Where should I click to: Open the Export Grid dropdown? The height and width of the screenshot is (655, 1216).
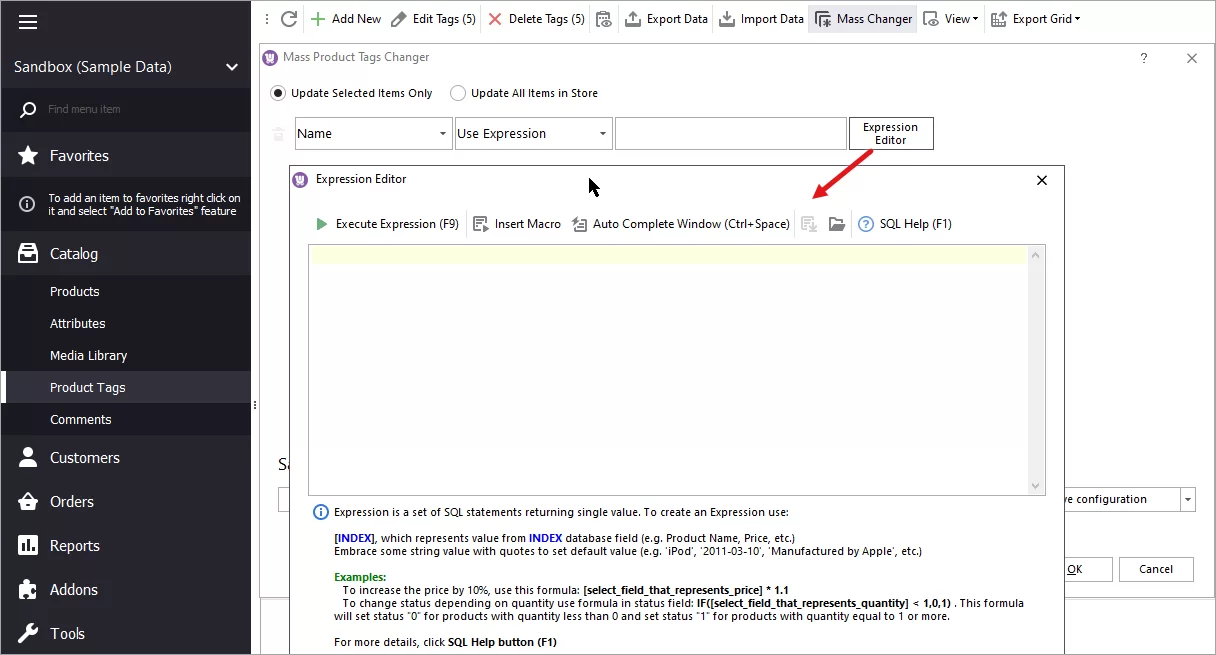click(1036, 18)
